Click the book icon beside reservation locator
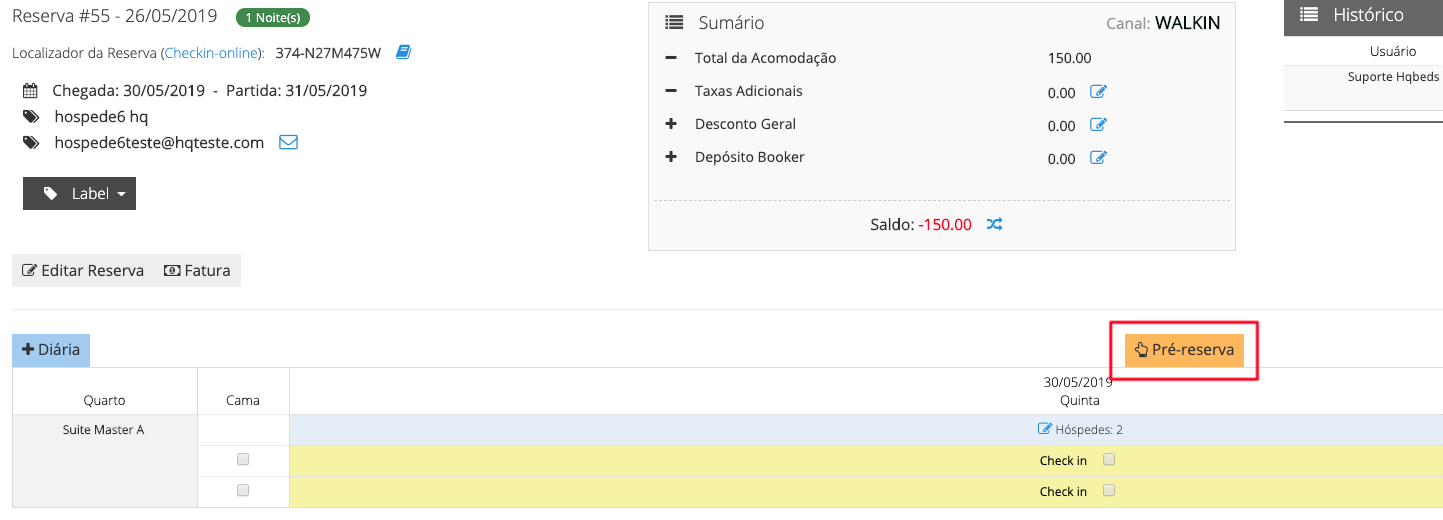 pos(403,52)
